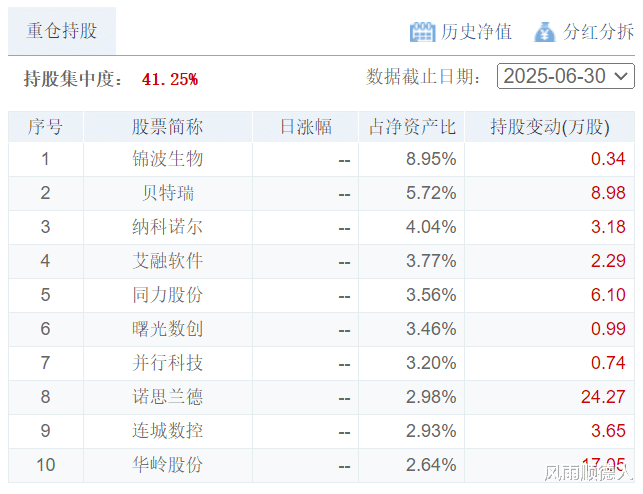Open the 分红分拆 money bag icon
Viewport: 643px width, 494px height.
545,32
